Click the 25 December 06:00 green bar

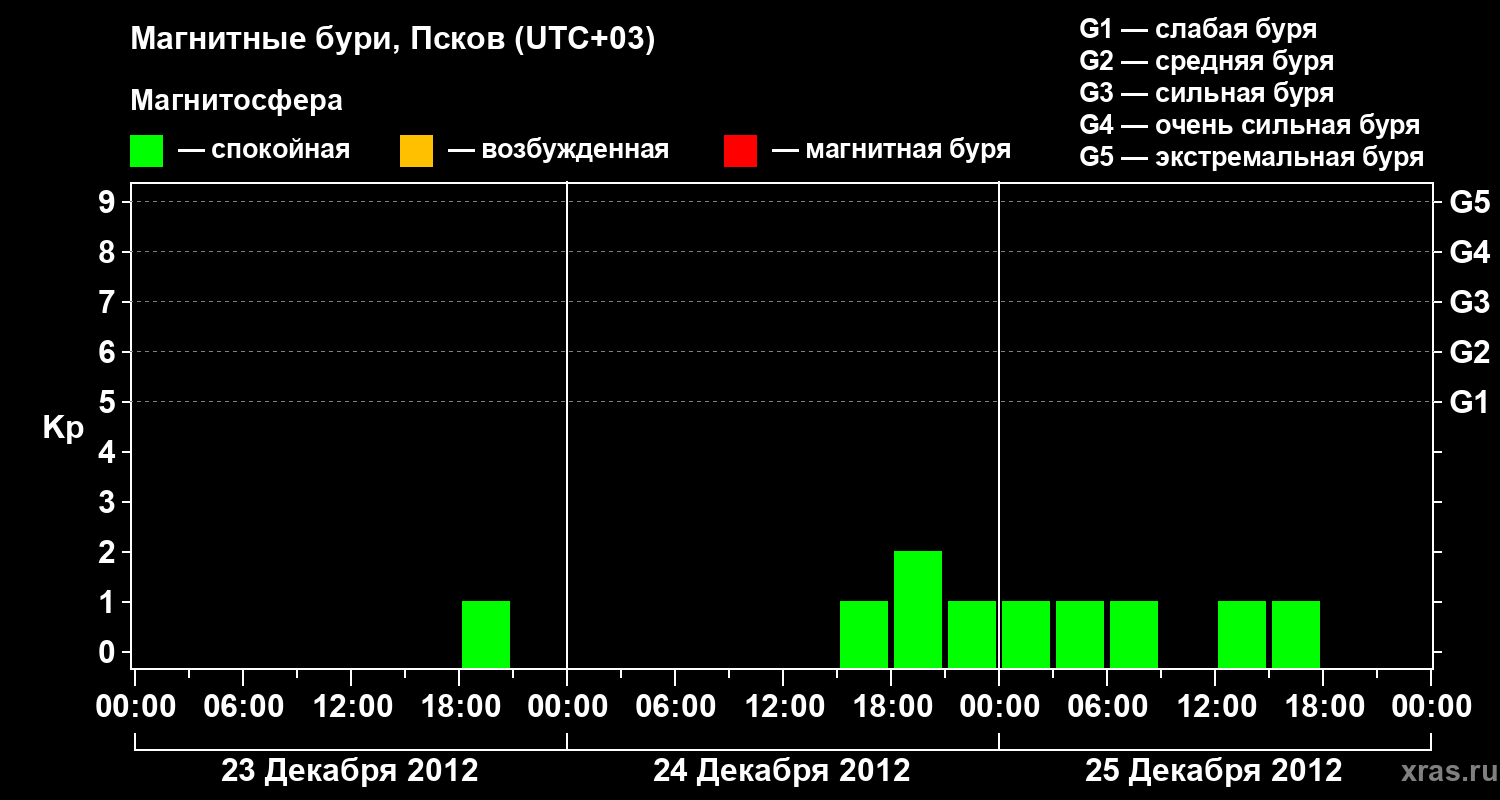pyautogui.click(x=1134, y=634)
